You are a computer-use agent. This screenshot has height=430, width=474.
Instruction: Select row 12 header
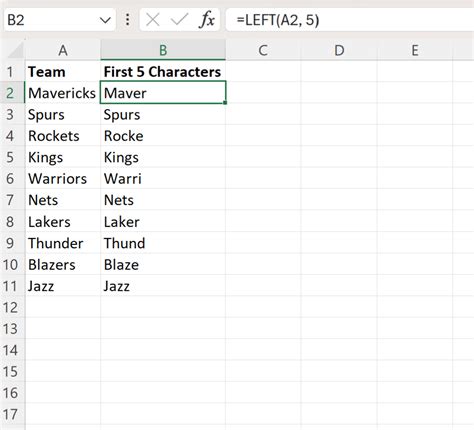coord(10,307)
